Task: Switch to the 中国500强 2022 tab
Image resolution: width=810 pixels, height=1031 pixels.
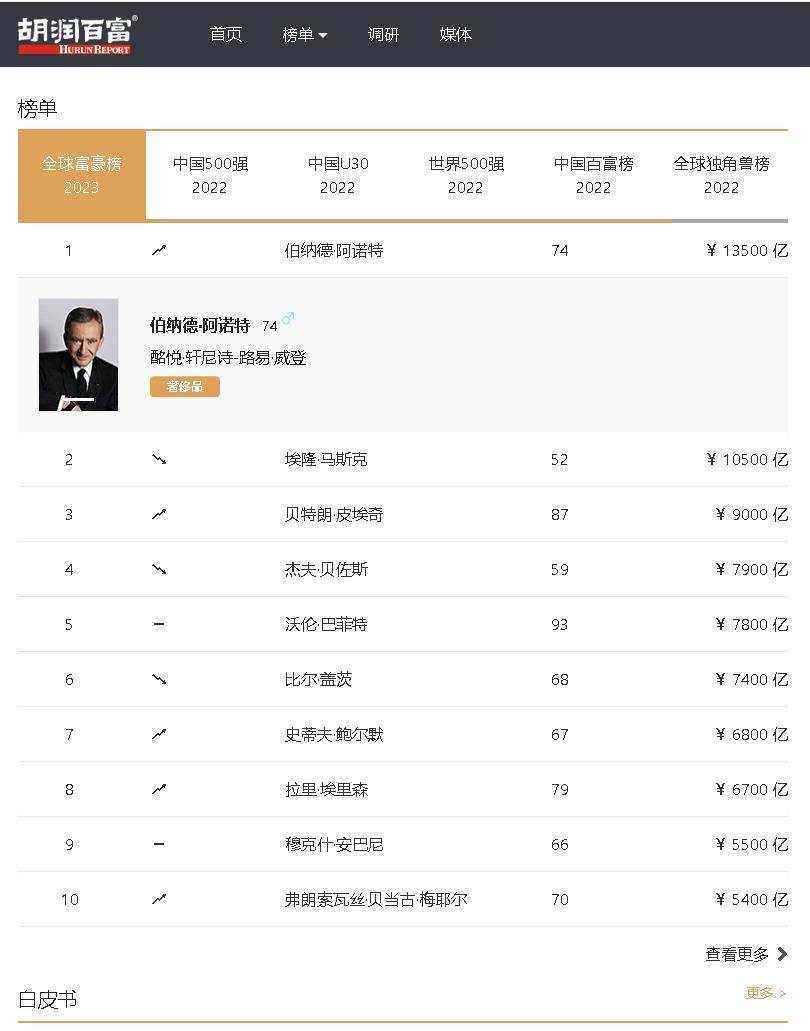Action: point(210,175)
